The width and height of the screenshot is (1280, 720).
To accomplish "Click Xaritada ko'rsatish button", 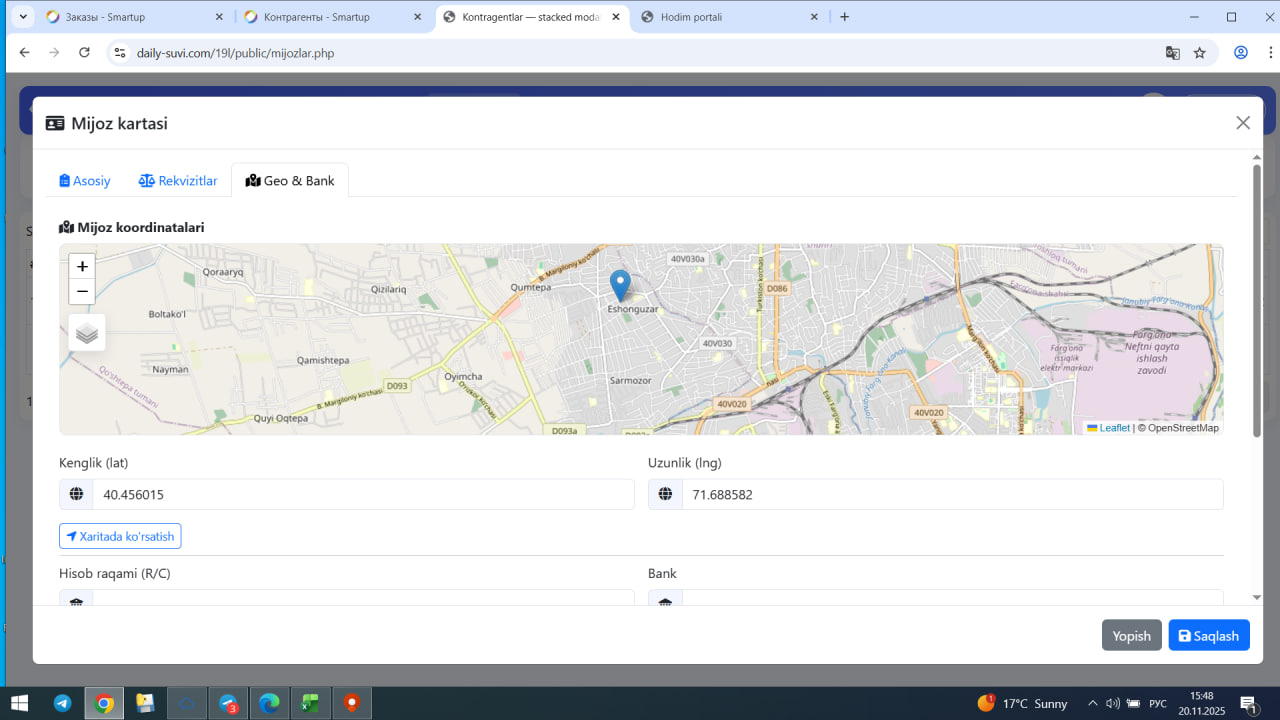I will (120, 537).
